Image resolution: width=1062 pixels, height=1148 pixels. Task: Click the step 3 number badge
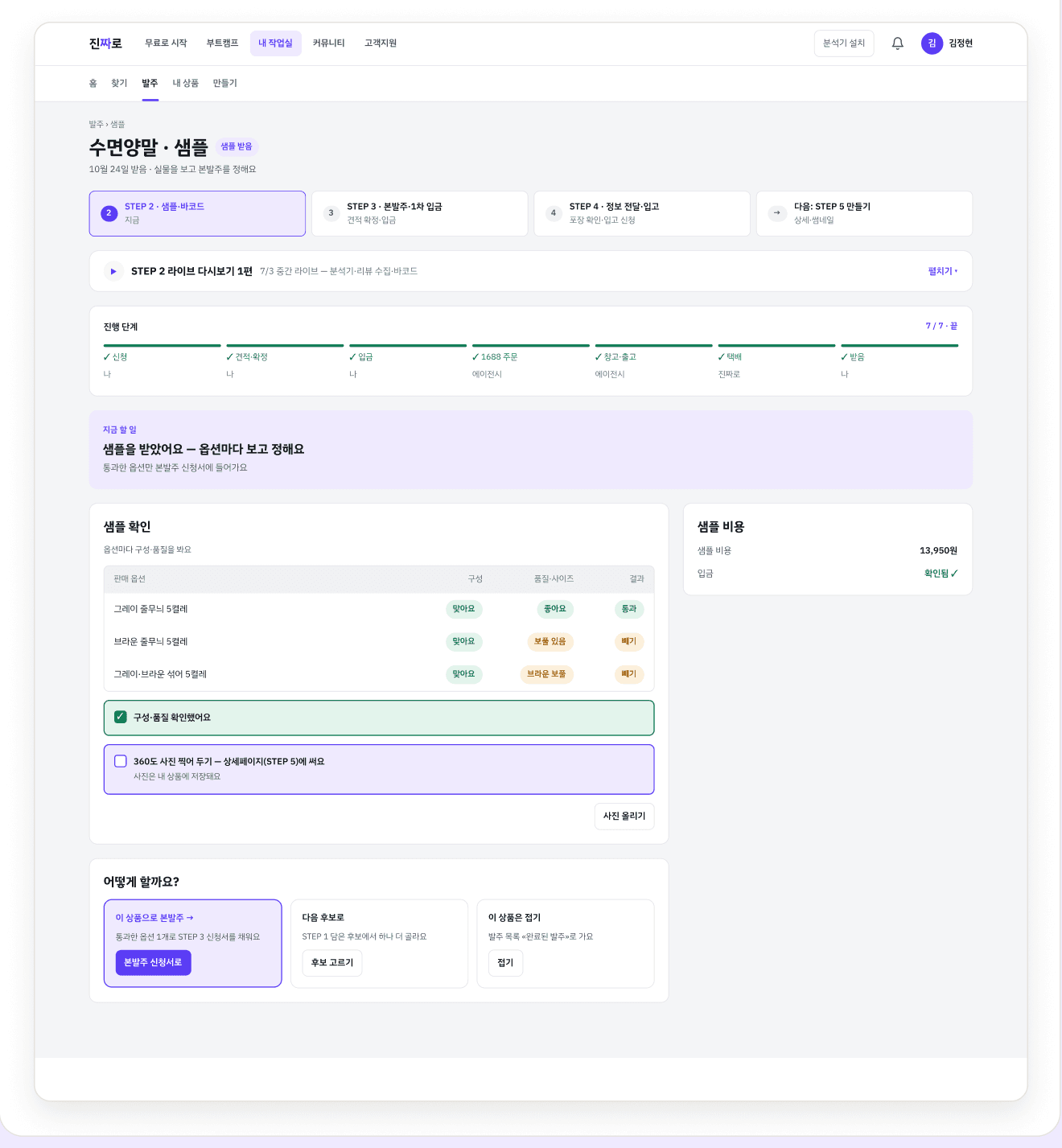pyautogui.click(x=331, y=213)
